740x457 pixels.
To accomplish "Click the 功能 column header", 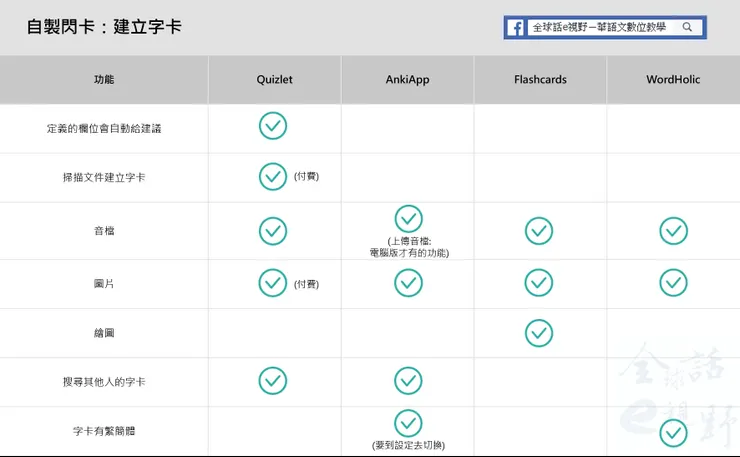I will click(x=104, y=79).
